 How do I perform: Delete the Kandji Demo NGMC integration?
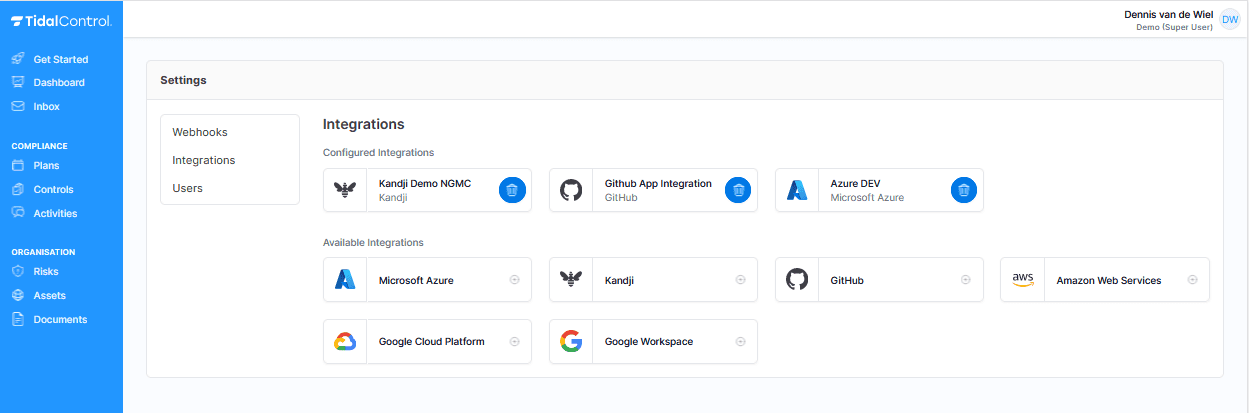point(511,190)
